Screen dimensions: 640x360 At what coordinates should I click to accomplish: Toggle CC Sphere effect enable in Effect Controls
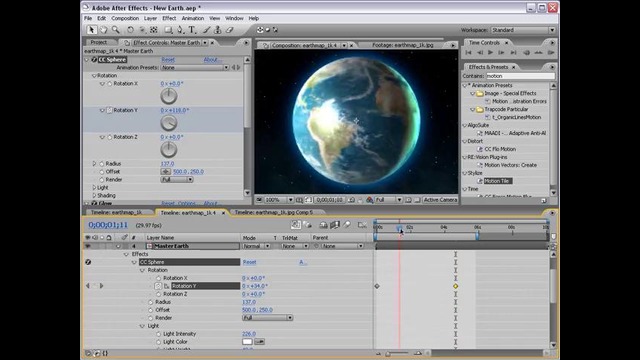94,60
